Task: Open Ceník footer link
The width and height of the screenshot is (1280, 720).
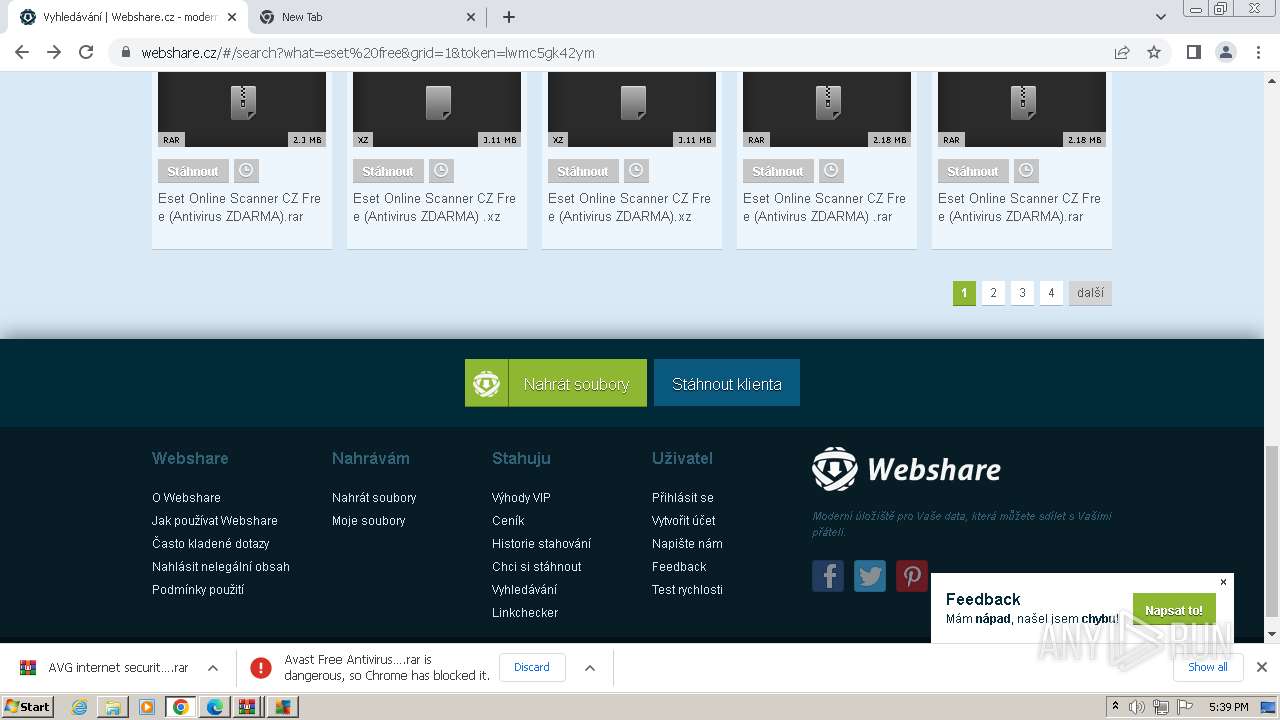Action: pos(508,520)
